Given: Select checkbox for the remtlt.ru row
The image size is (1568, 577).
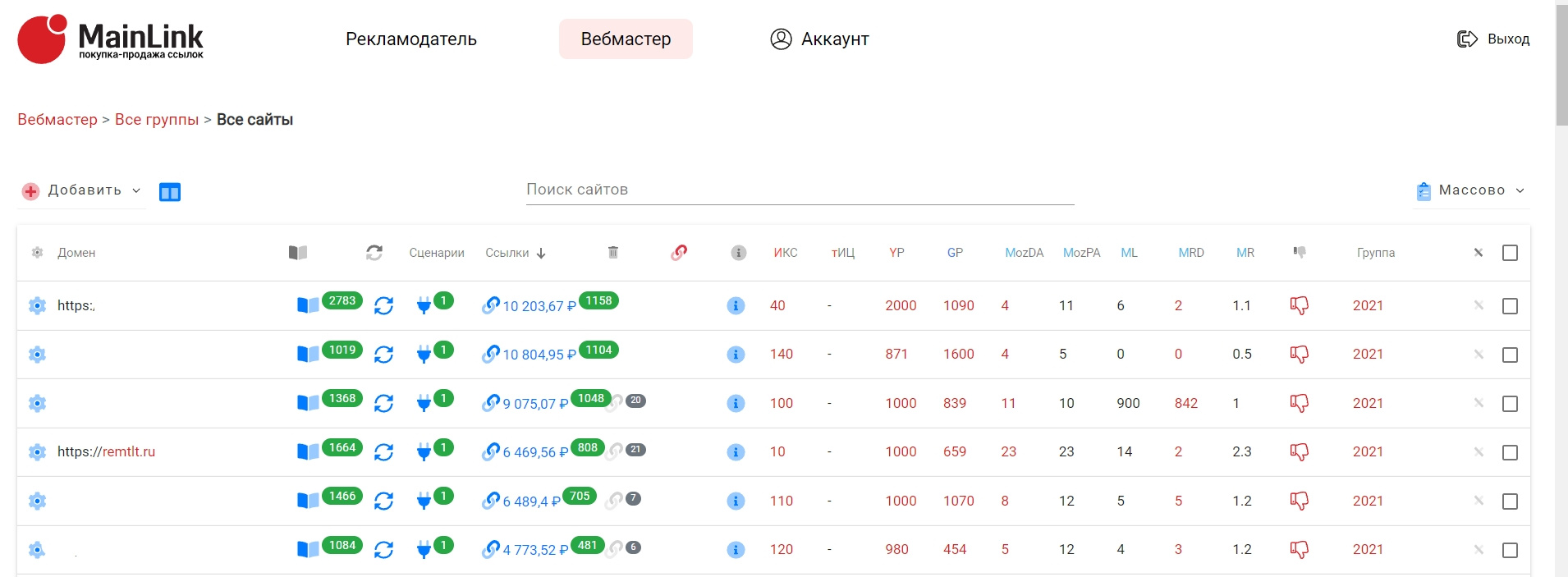Looking at the screenshot, I should [1510, 452].
